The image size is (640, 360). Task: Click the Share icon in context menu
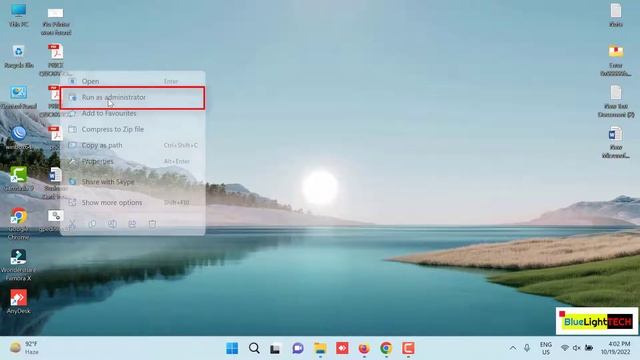click(132, 224)
